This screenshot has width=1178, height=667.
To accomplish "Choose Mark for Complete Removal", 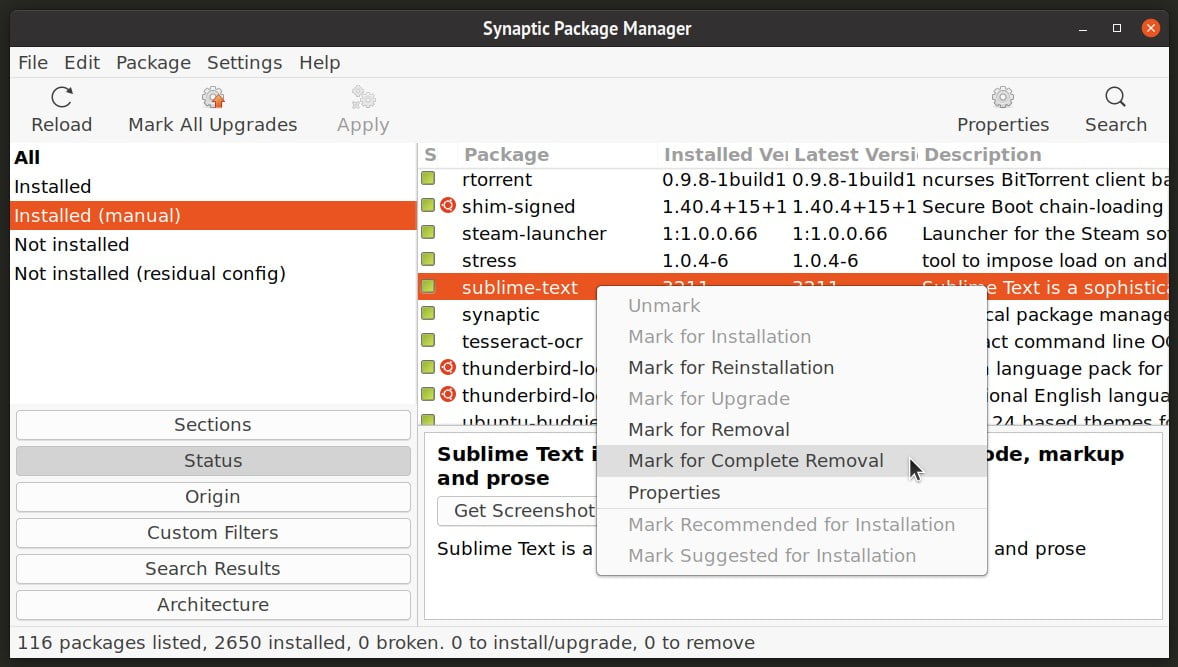I will tap(791, 460).
